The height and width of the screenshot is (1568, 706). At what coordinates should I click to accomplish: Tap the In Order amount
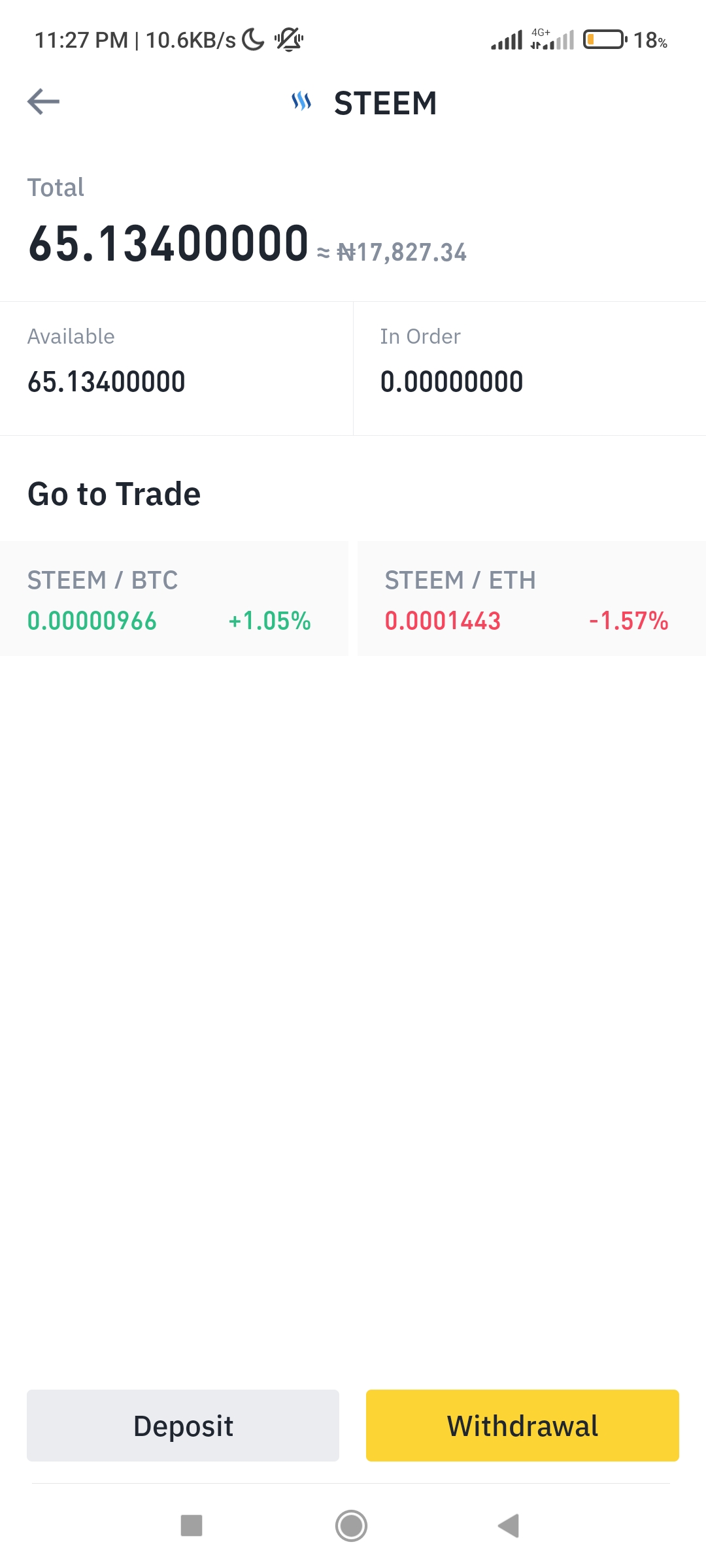click(452, 382)
